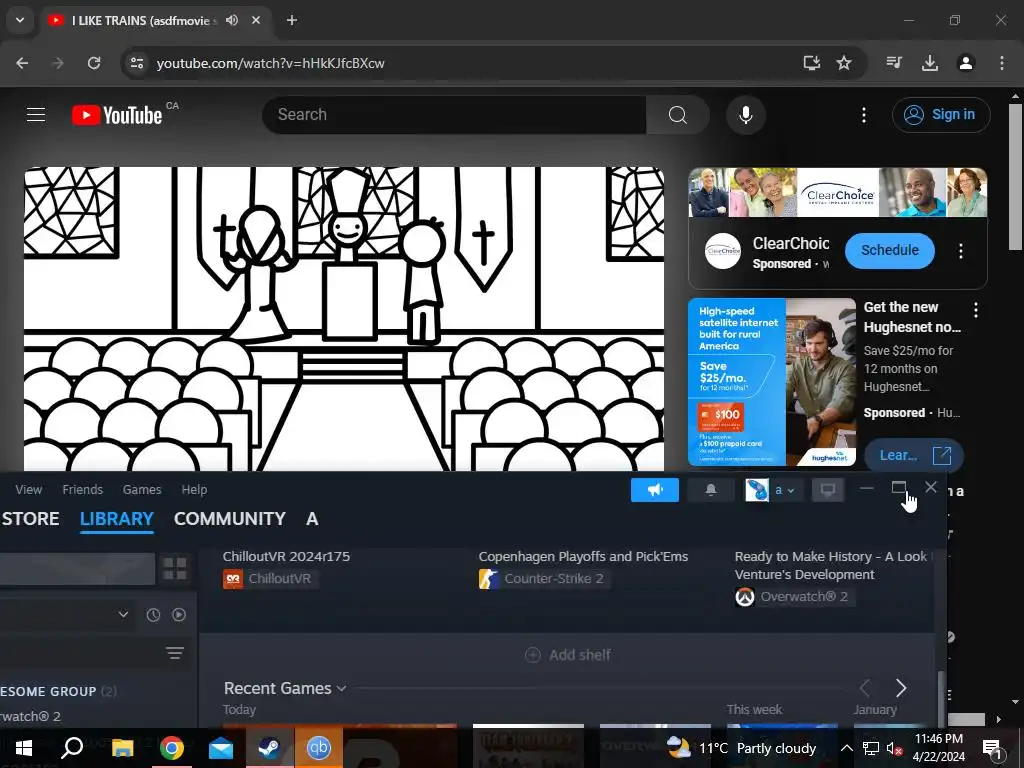Click the YouTube page vertical scrollbar
Viewport: 1024px width, 768px height.
pyautogui.click(x=1015, y=176)
